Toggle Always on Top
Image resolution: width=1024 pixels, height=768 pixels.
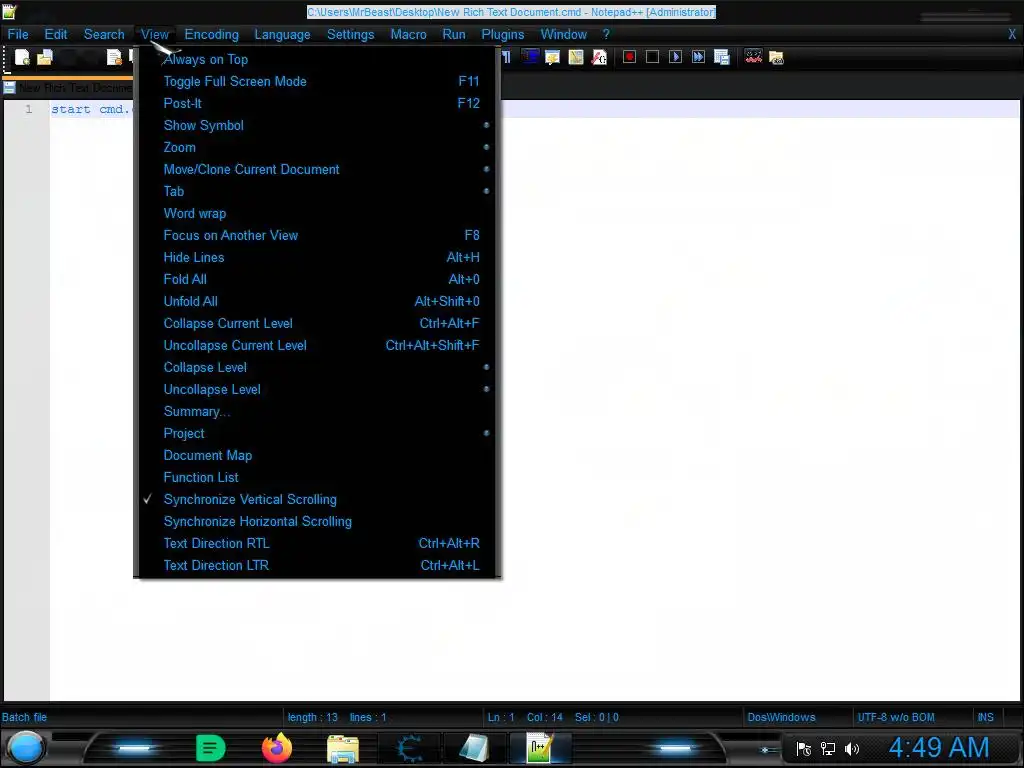tap(317, 59)
